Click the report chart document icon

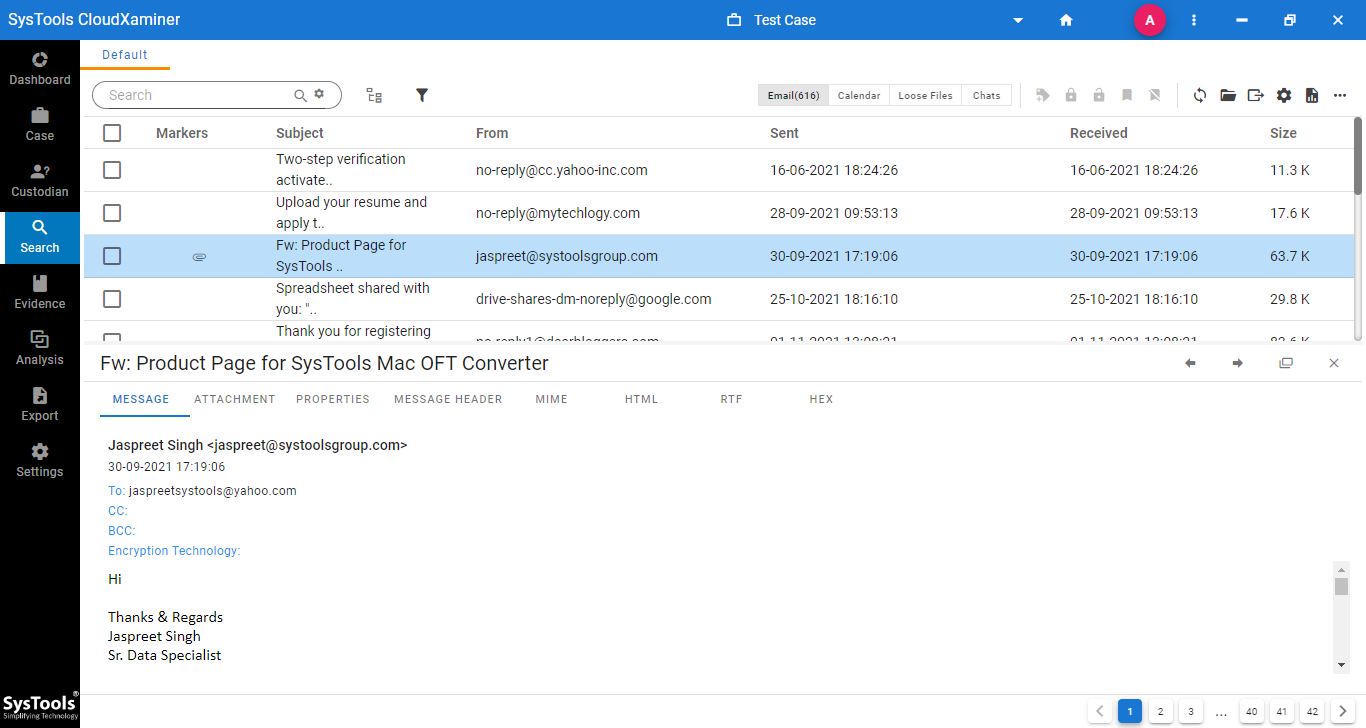1312,95
